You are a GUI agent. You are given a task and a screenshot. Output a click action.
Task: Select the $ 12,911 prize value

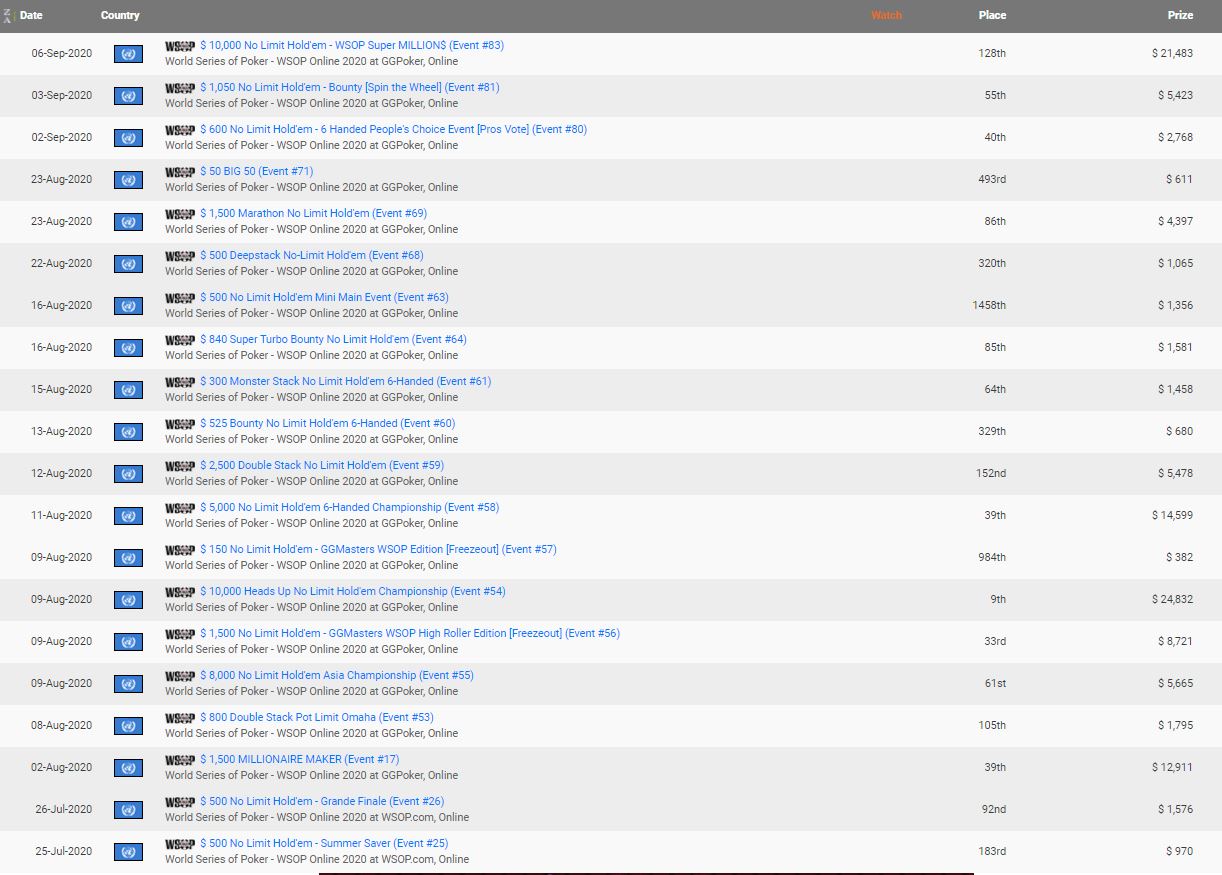click(1172, 768)
